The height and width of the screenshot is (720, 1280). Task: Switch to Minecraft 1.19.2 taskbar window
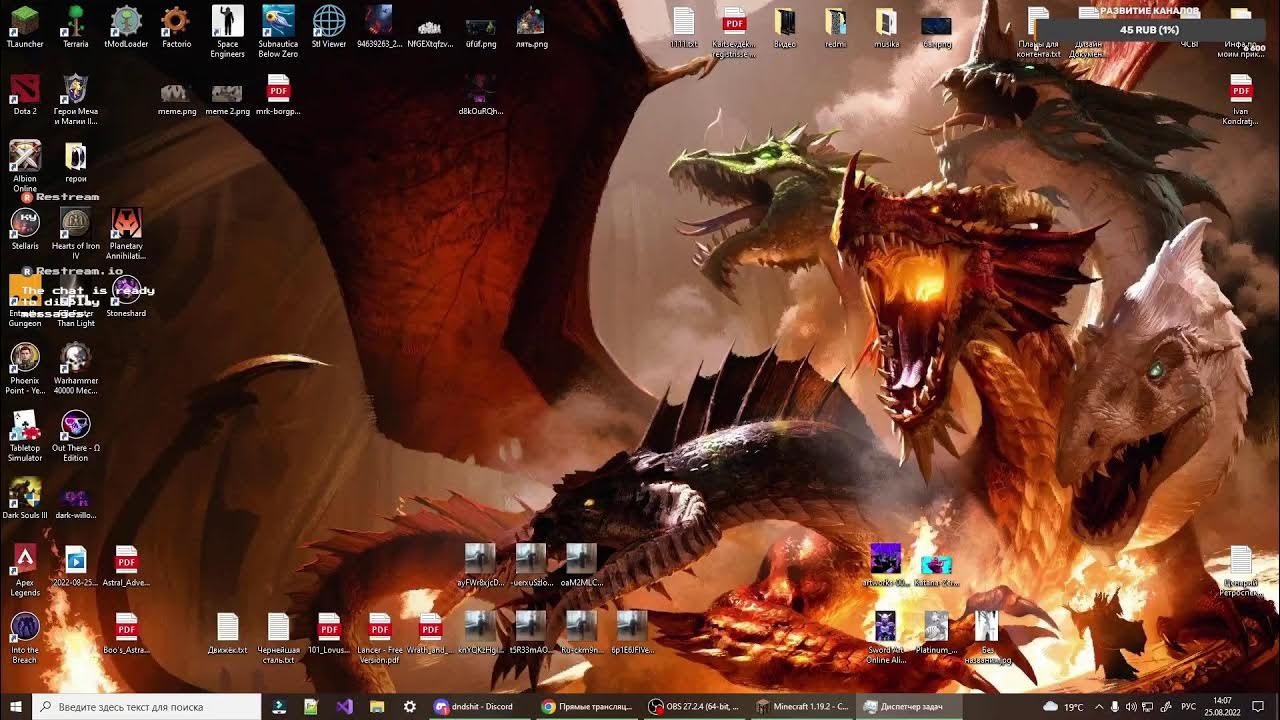pos(800,706)
